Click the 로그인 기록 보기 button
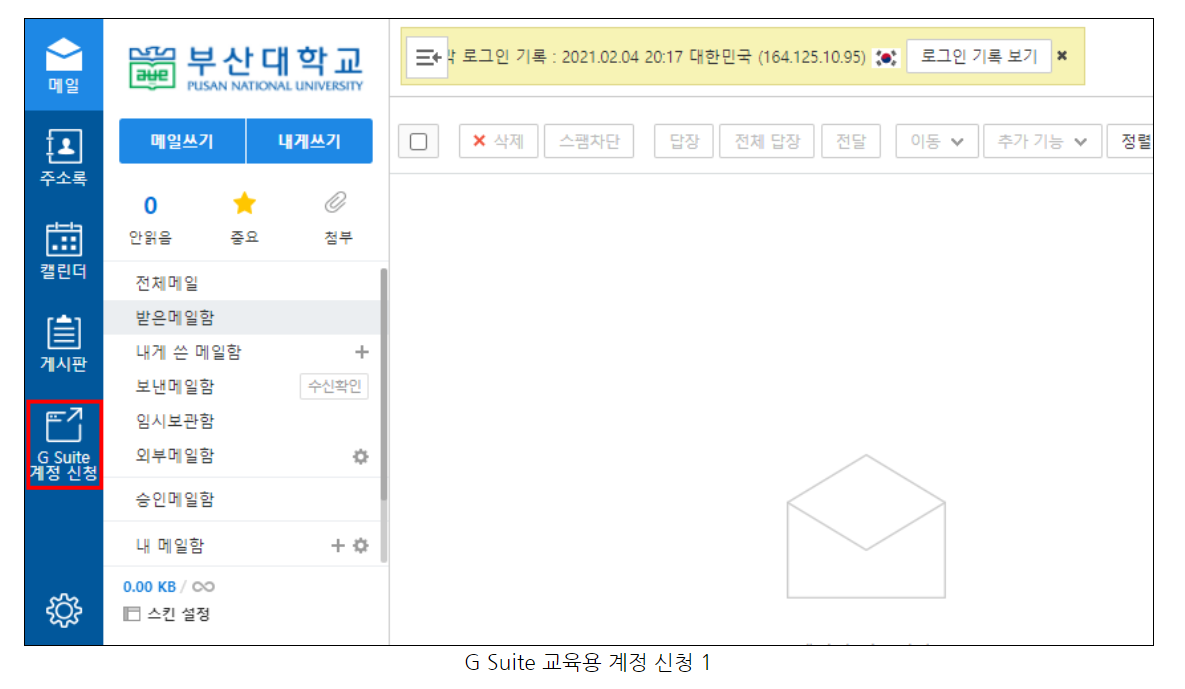 click(978, 57)
